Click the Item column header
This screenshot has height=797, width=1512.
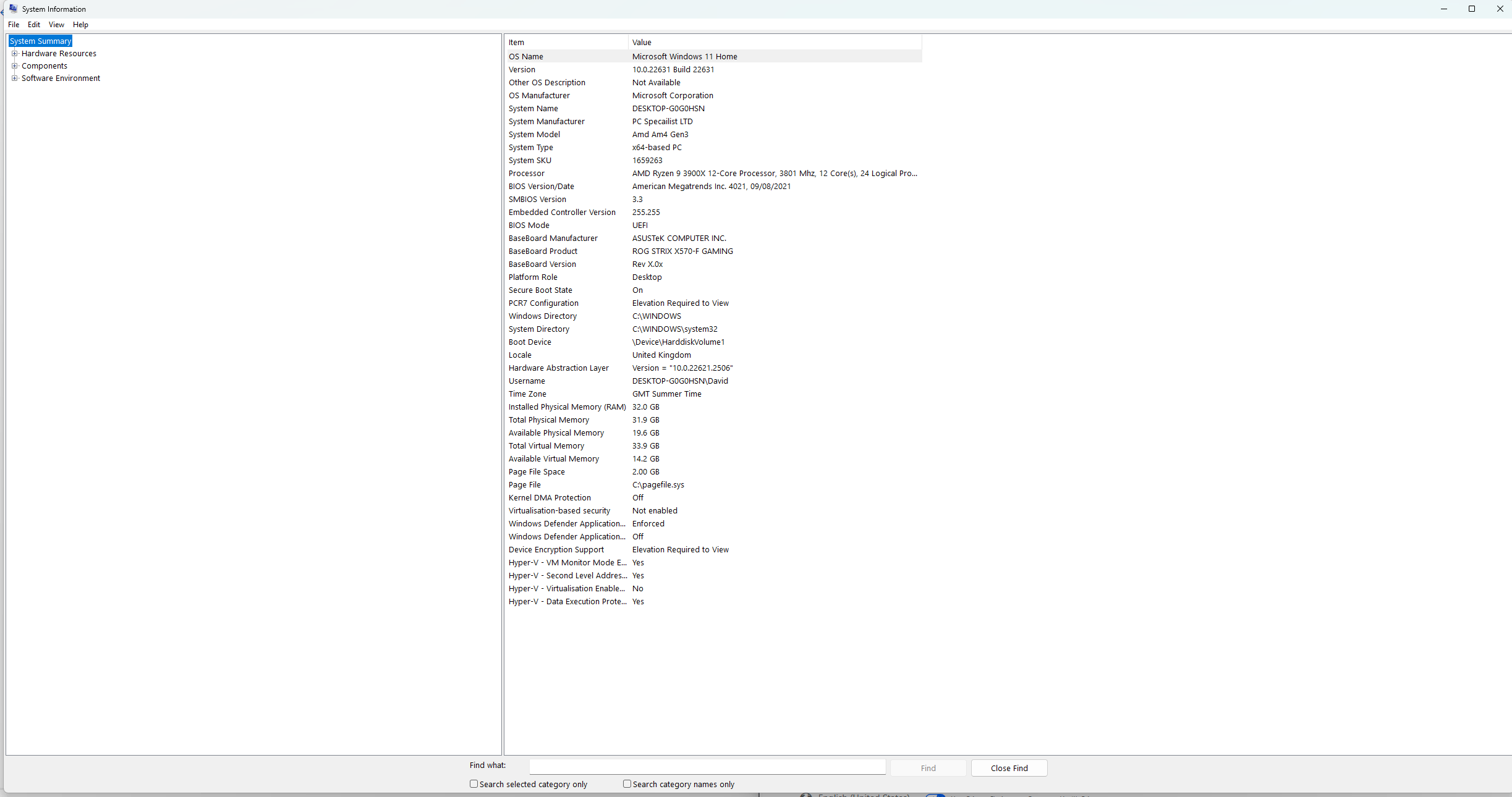[x=566, y=42]
